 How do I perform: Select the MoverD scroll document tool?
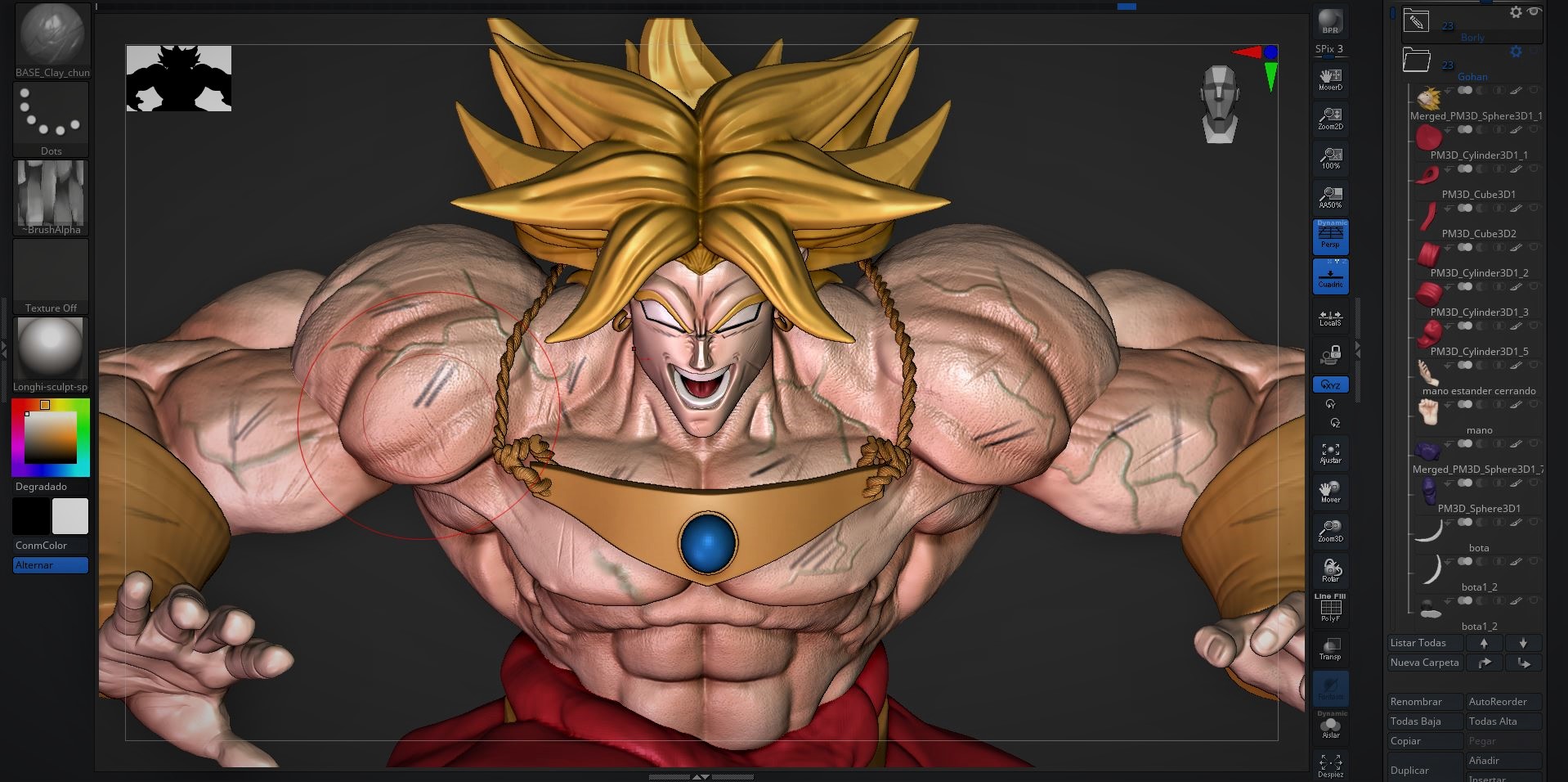tap(1330, 79)
